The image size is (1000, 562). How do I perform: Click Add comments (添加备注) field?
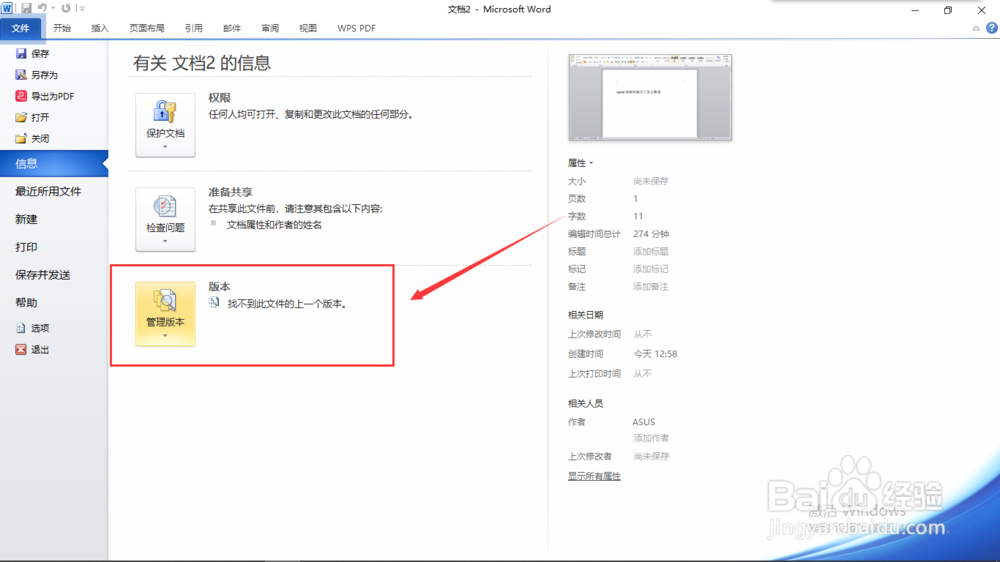pyautogui.click(x=651, y=287)
